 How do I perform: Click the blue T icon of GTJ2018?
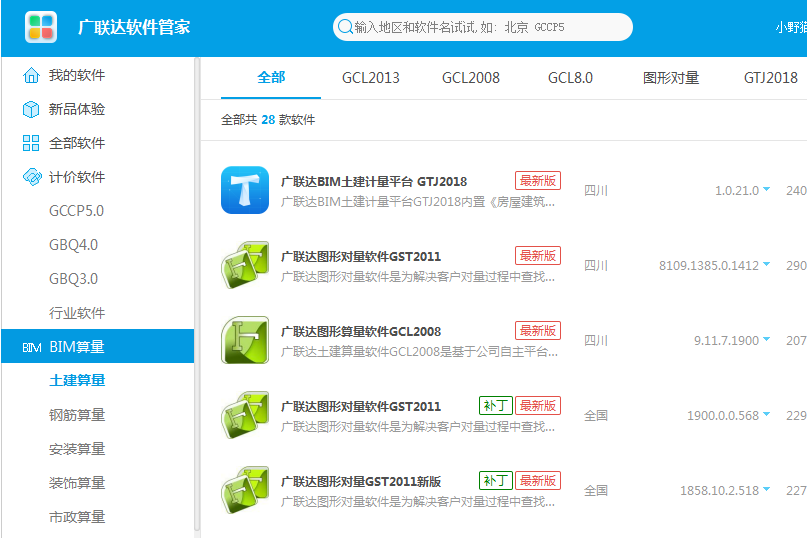point(245,190)
